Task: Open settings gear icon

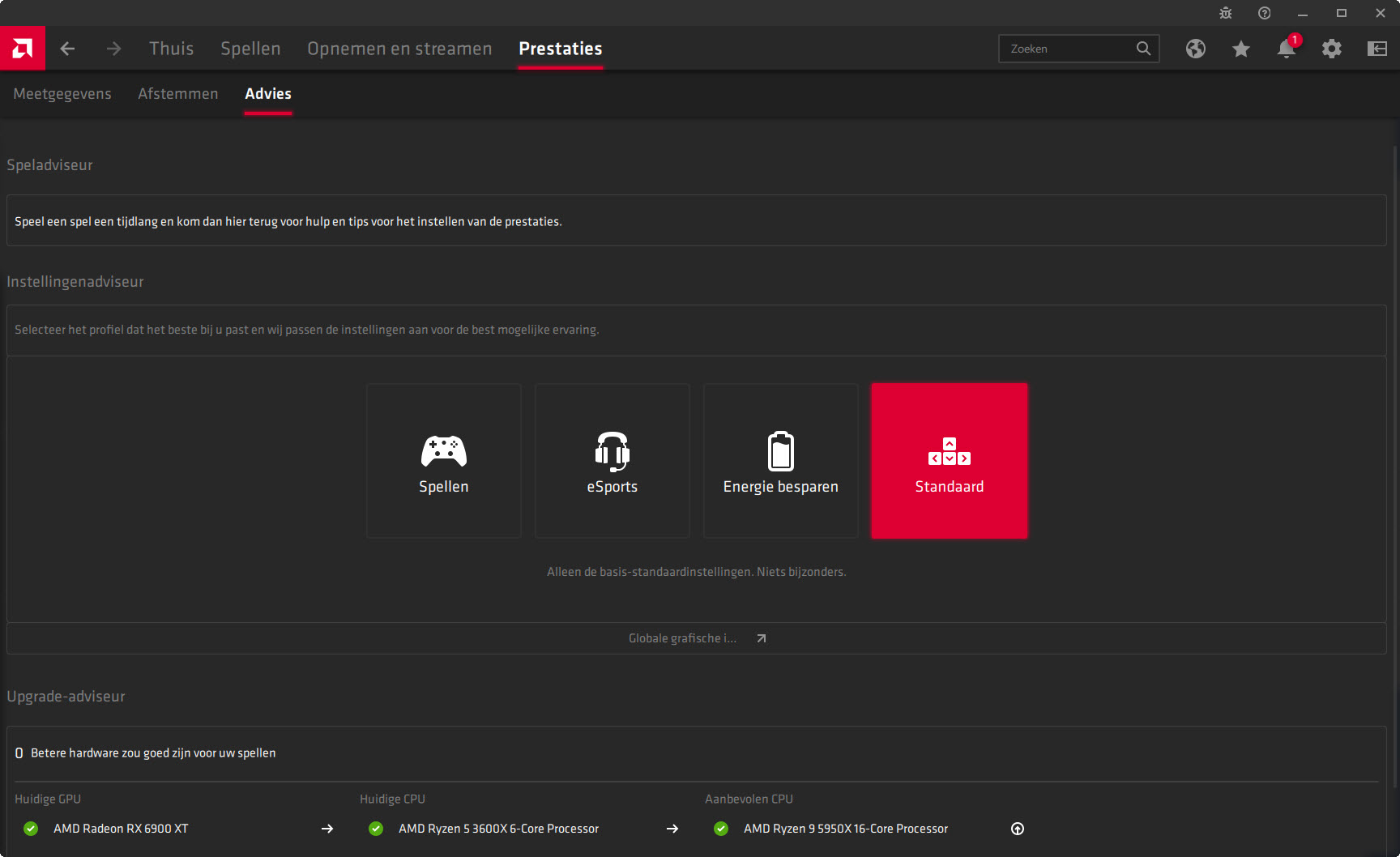Action: 1331,49
